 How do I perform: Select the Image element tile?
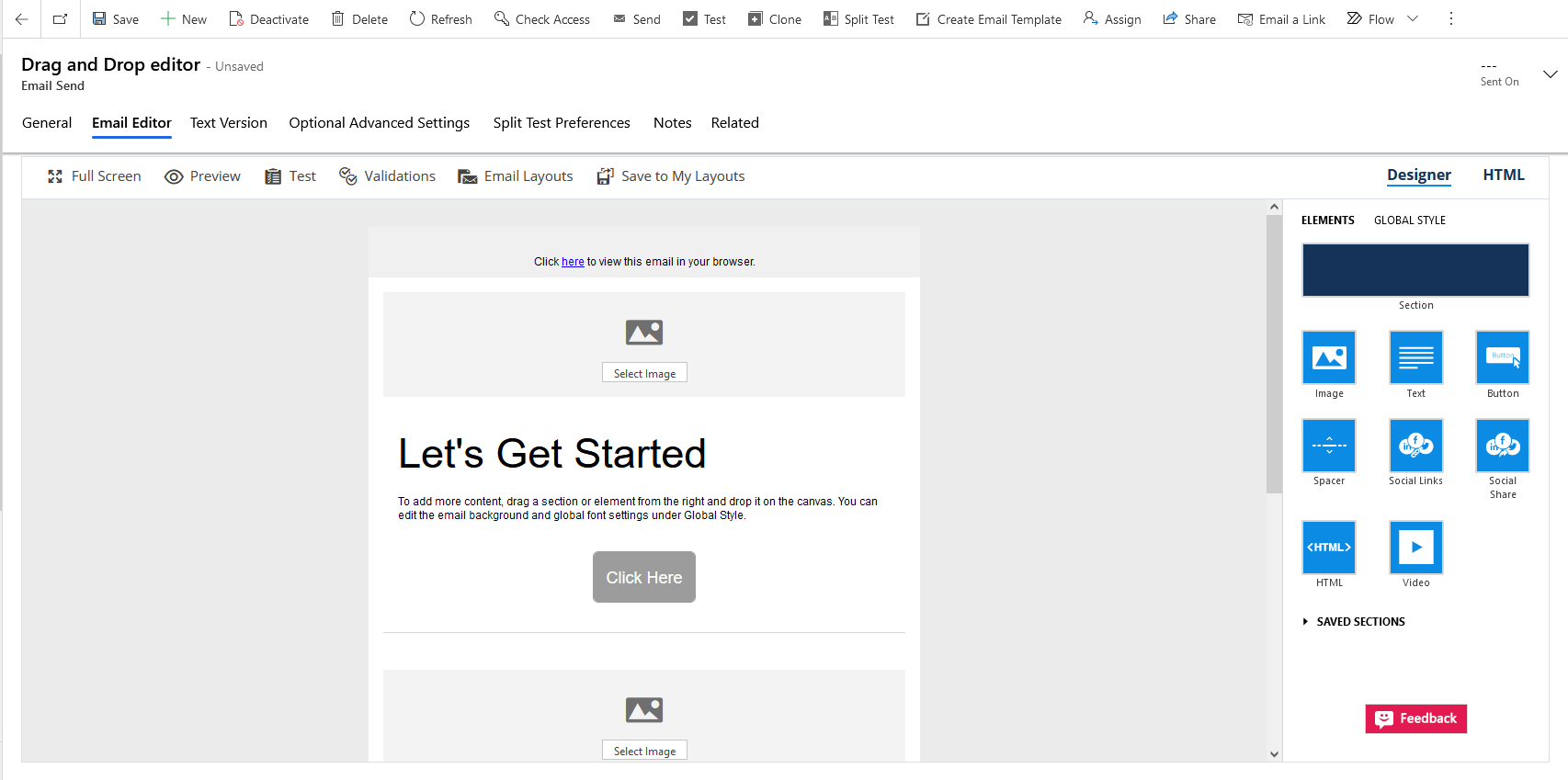click(x=1328, y=357)
